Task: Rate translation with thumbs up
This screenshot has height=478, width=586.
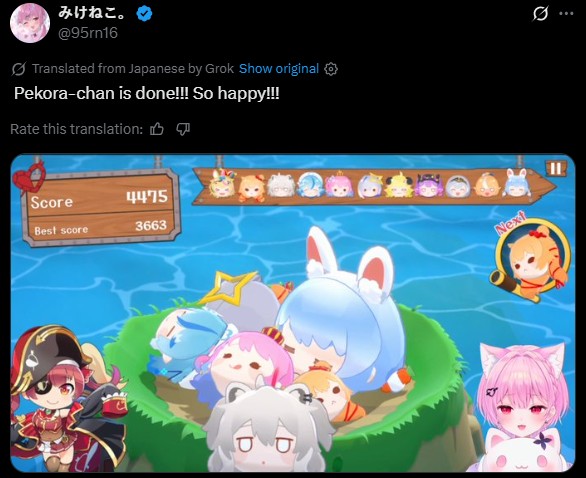Action: pos(157,129)
